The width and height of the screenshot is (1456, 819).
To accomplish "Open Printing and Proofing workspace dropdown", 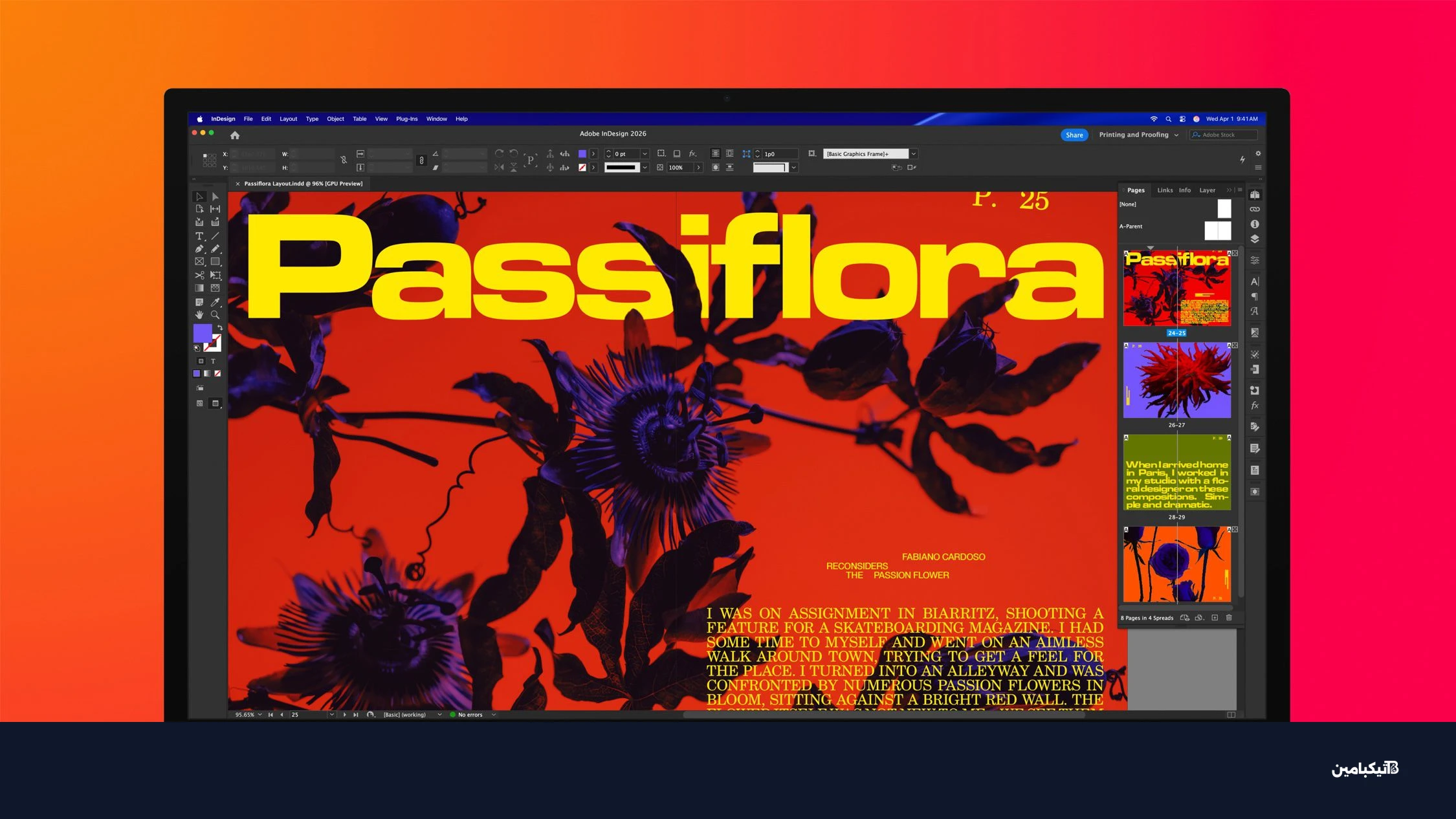I will tap(1138, 135).
